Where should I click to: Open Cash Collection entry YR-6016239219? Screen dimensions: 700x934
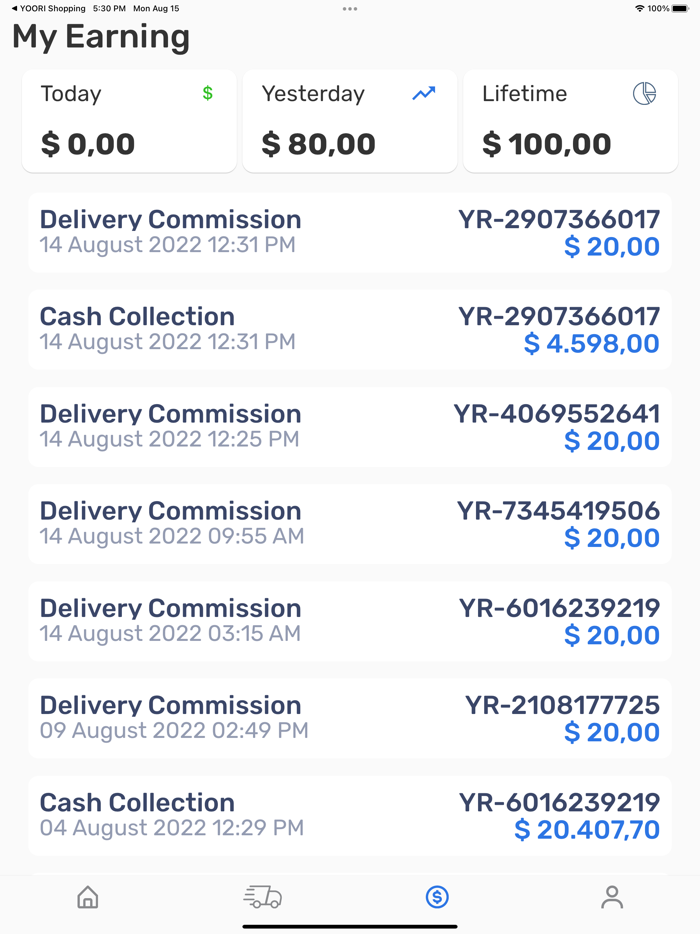pyautogui.click(x=349, y=814)
